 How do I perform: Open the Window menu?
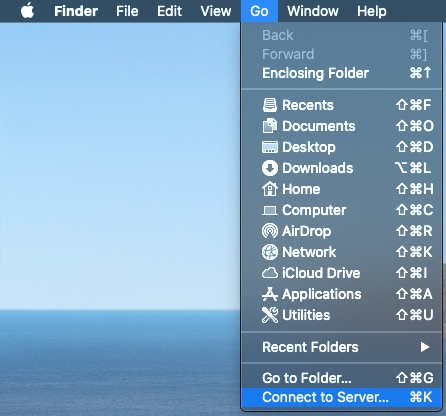313,11
